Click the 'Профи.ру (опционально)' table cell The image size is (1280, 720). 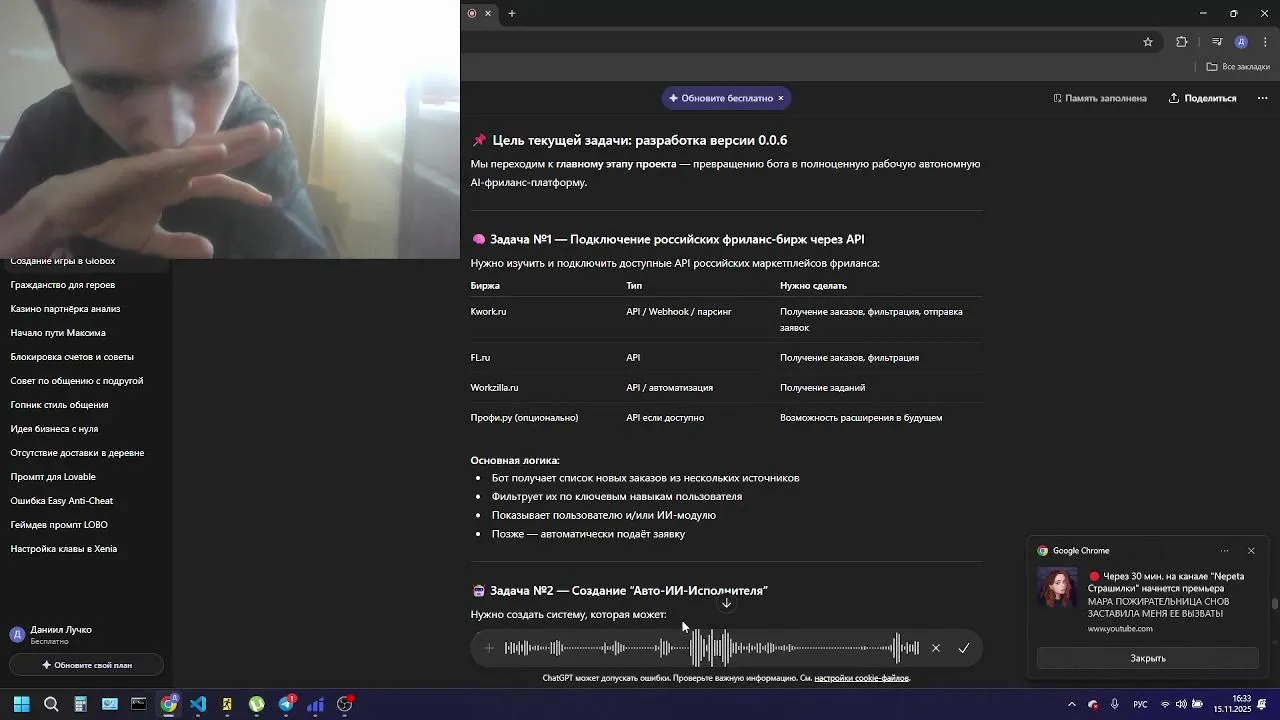(524, 418)
